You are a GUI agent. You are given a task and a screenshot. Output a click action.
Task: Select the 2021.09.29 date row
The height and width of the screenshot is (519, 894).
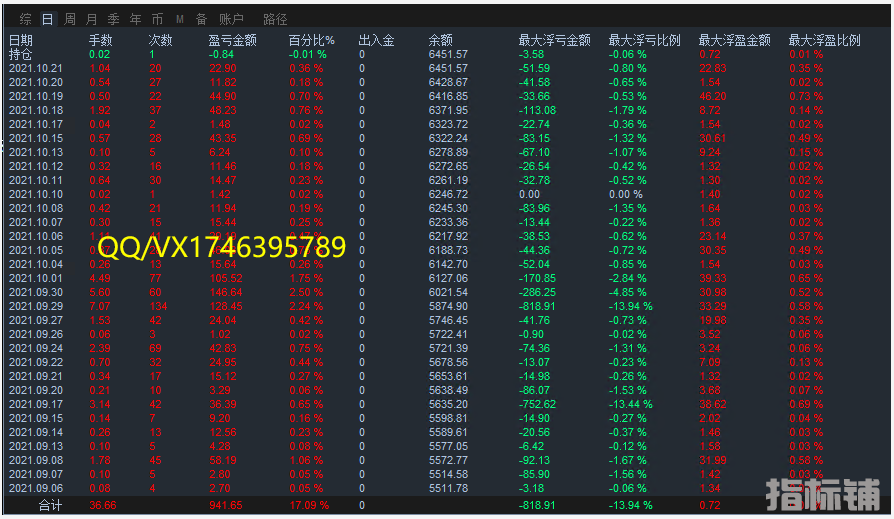(36, 306)
